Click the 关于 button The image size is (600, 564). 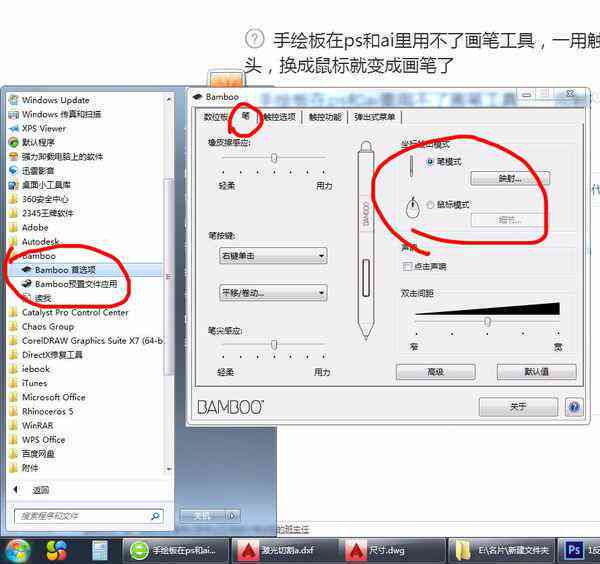click(518, 407)
